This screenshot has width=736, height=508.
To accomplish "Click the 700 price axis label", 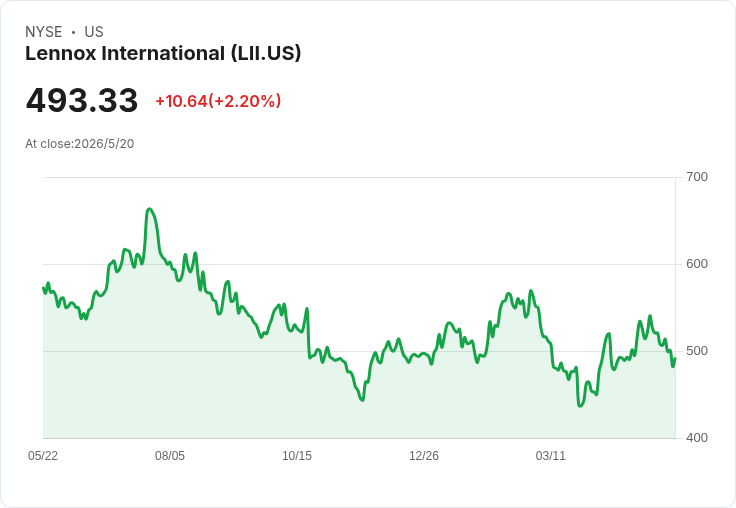I will (x=697, y=177).
